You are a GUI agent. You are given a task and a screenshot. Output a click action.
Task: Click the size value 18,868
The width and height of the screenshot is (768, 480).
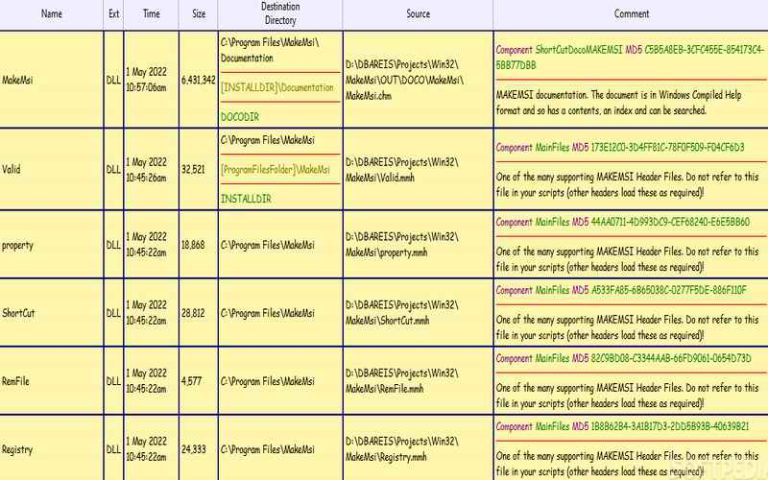tap(193, 245)
